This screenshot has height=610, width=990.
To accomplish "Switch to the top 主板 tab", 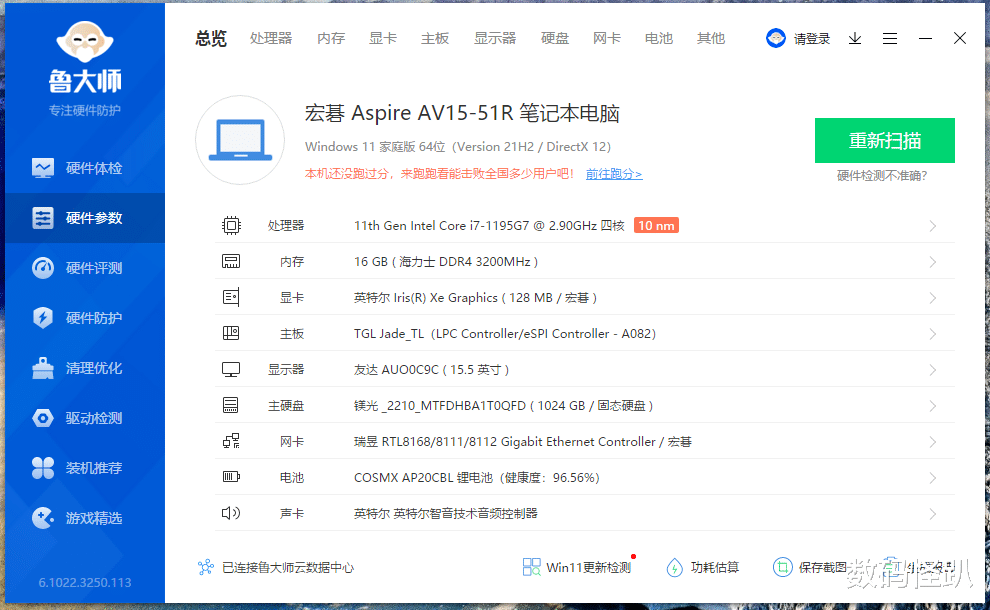I will pos(435,39).
